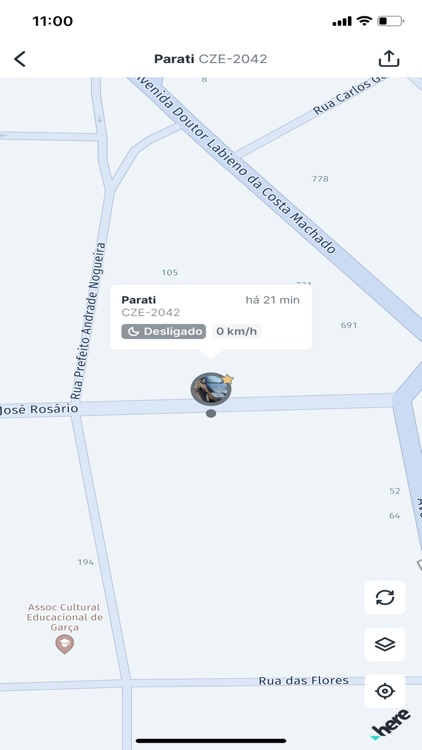
Task: Open the share/export icon
Action: click(x=389, y=58)
